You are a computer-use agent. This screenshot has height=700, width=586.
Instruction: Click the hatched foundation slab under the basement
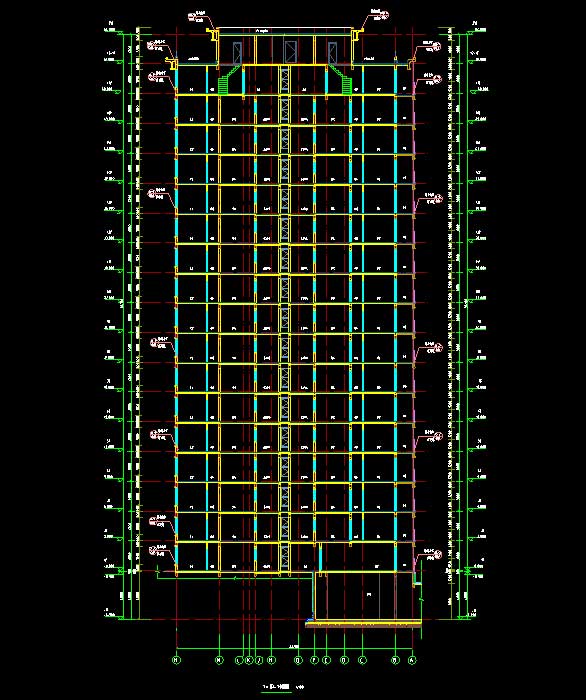(x=363, y=624)
